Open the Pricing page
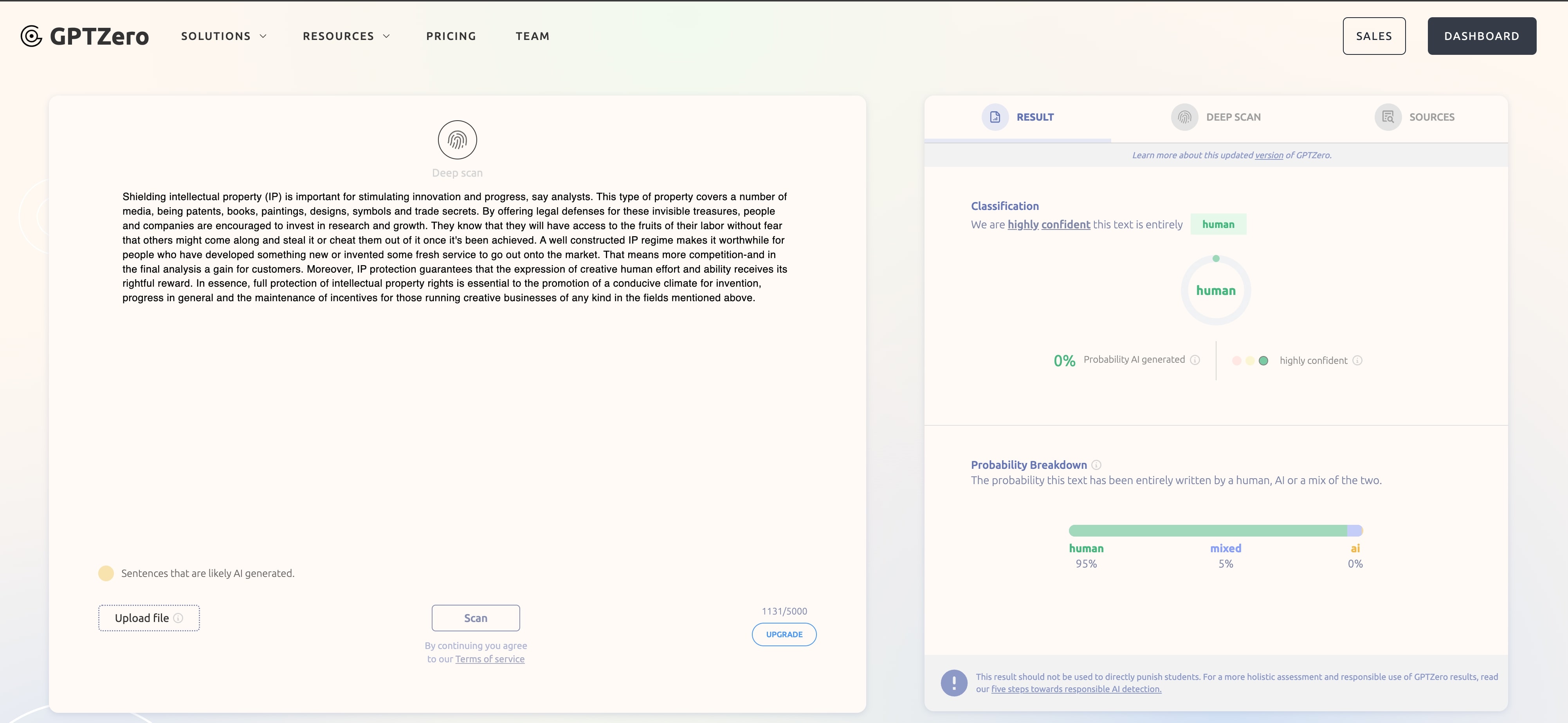This screenshot has height=723, width=1568. pos(451,36)
